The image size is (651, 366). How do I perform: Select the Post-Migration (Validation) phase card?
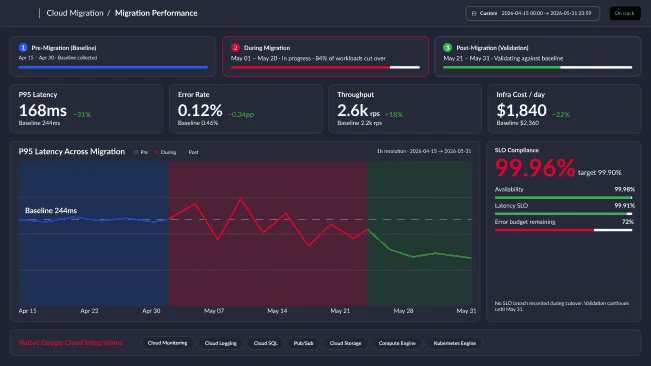[538, 56]
